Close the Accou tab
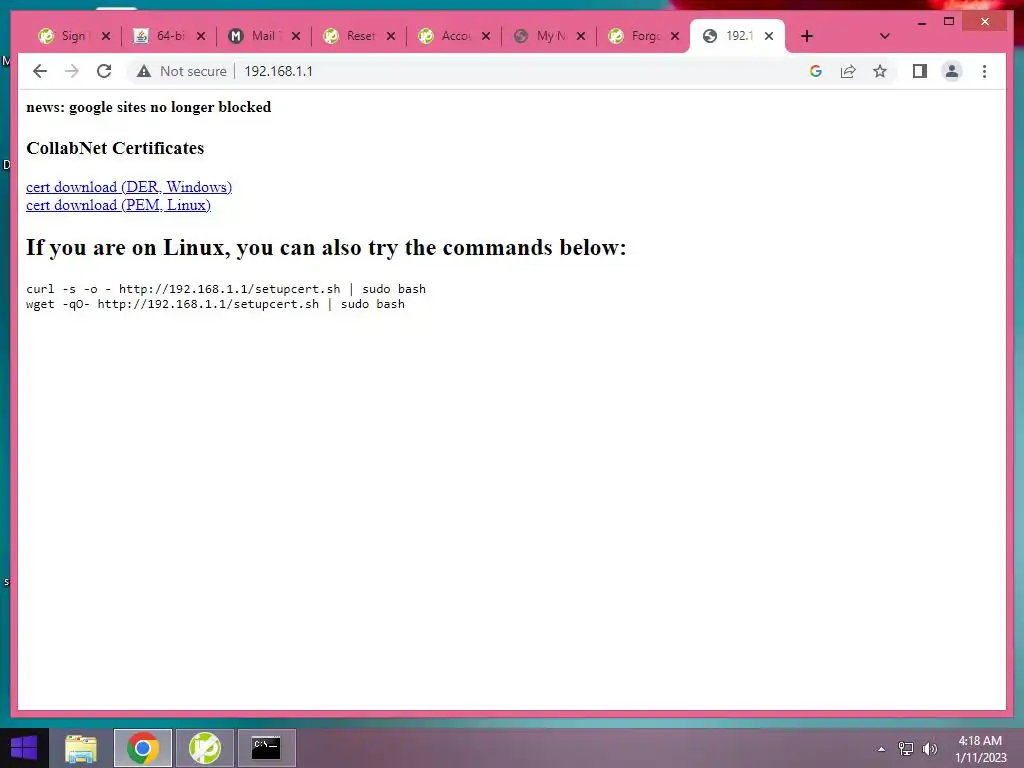Screen dimensions: 1024x768 coord(486,36)
